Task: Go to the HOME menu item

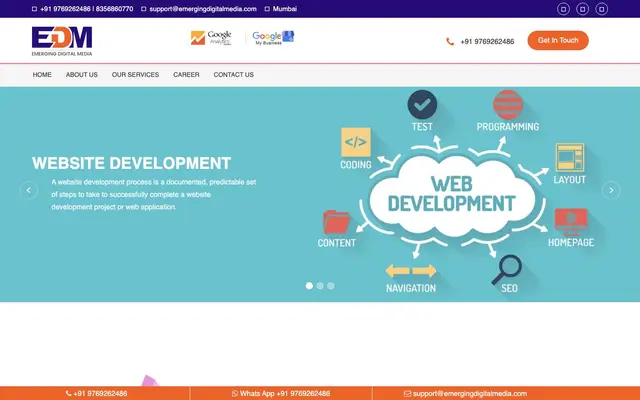Action: point(42,75)
